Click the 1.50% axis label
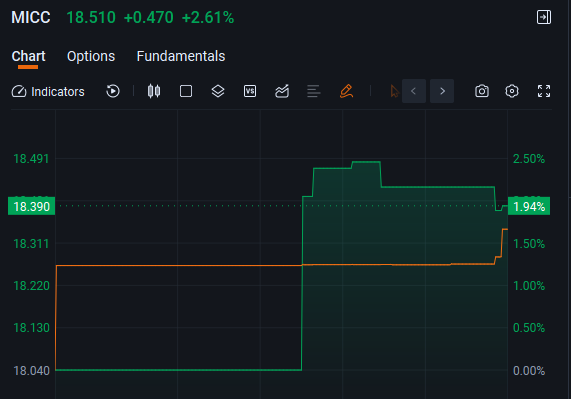 [x=529, y=244]
